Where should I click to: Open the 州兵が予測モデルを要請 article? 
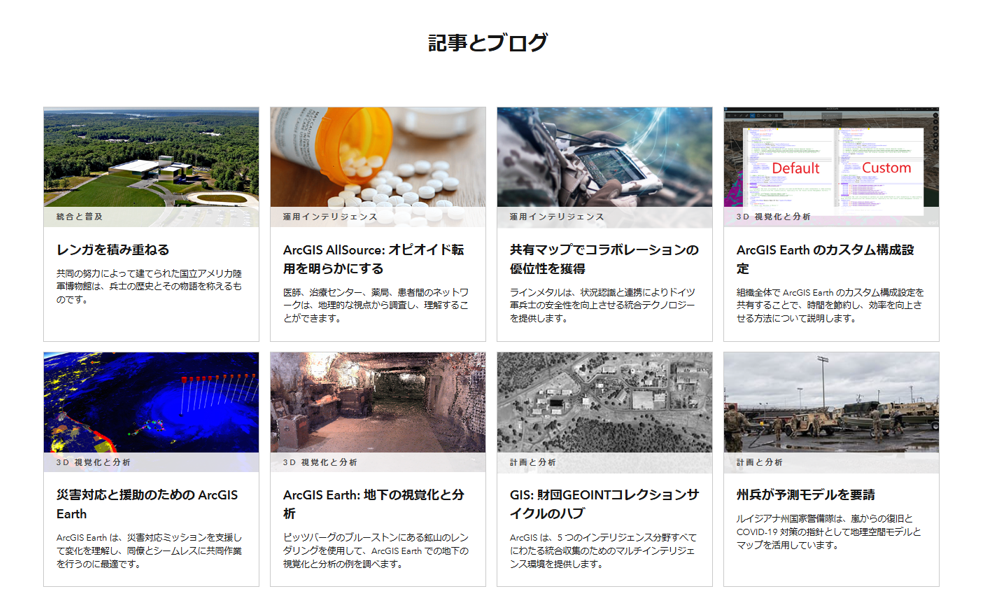(805, 495)
